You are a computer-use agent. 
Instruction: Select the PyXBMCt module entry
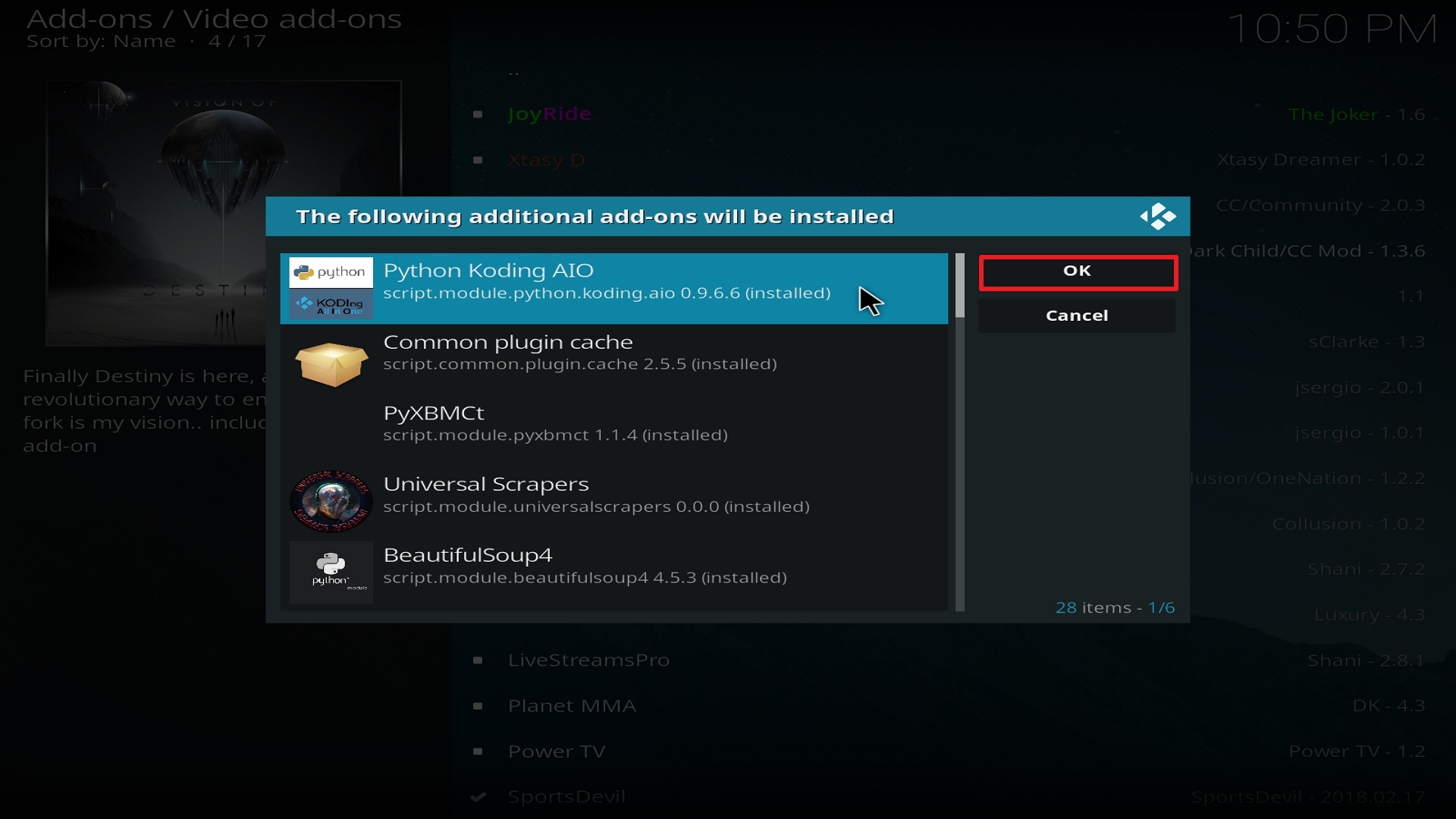tap(614, 431)
